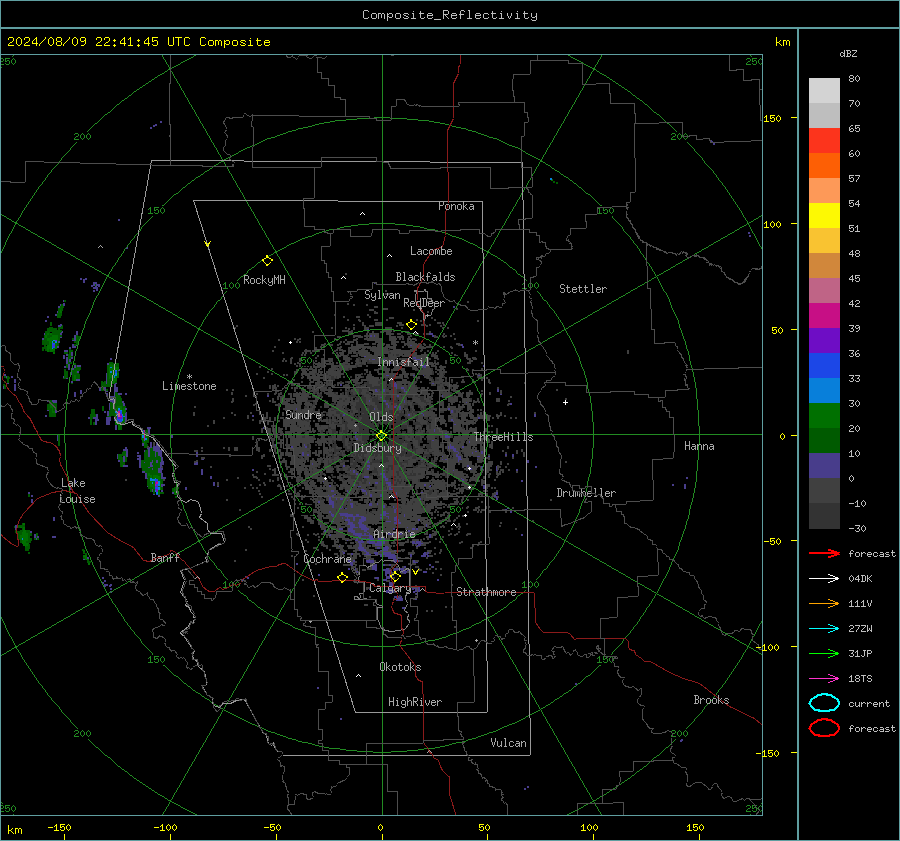
Task: Select the light gray 80 dBZ swatch
Action: coord(824,90)
